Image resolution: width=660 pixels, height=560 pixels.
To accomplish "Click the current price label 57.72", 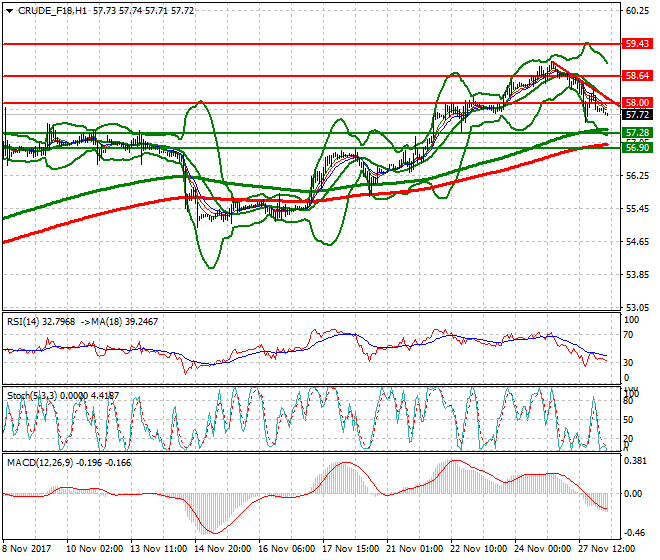I will pyautogui.click(x=637, y=115).
